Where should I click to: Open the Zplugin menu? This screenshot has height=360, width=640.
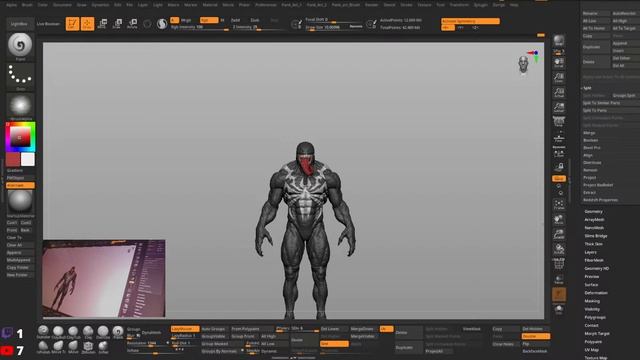coord(481,5)
